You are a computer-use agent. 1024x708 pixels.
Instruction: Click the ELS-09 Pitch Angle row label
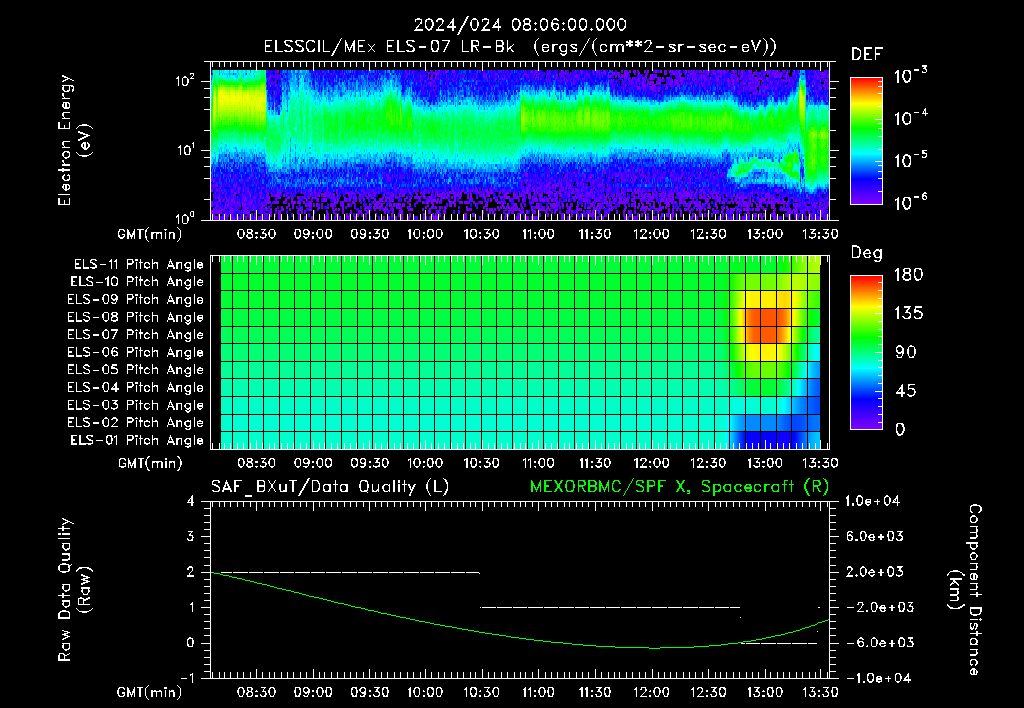136,300
